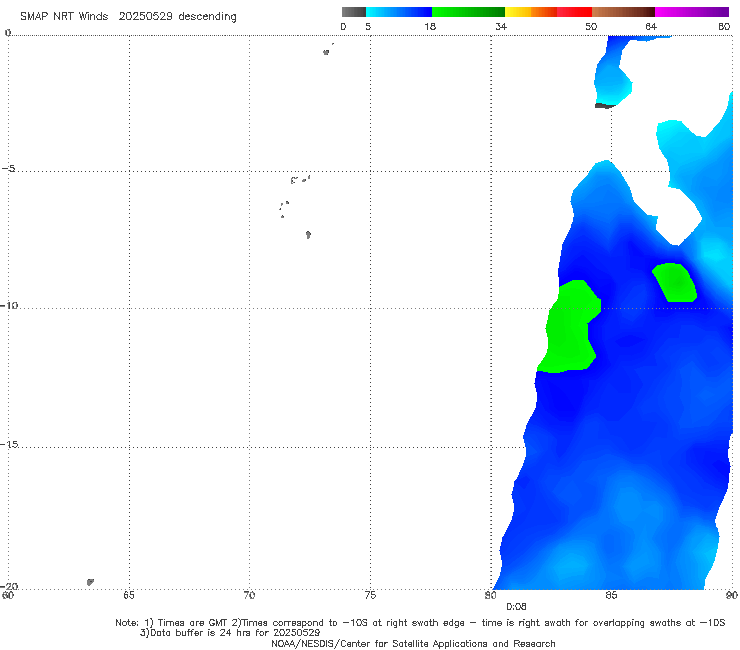
Task: Click the gray segment of the color bar
Action: click(x=354, y=12)
